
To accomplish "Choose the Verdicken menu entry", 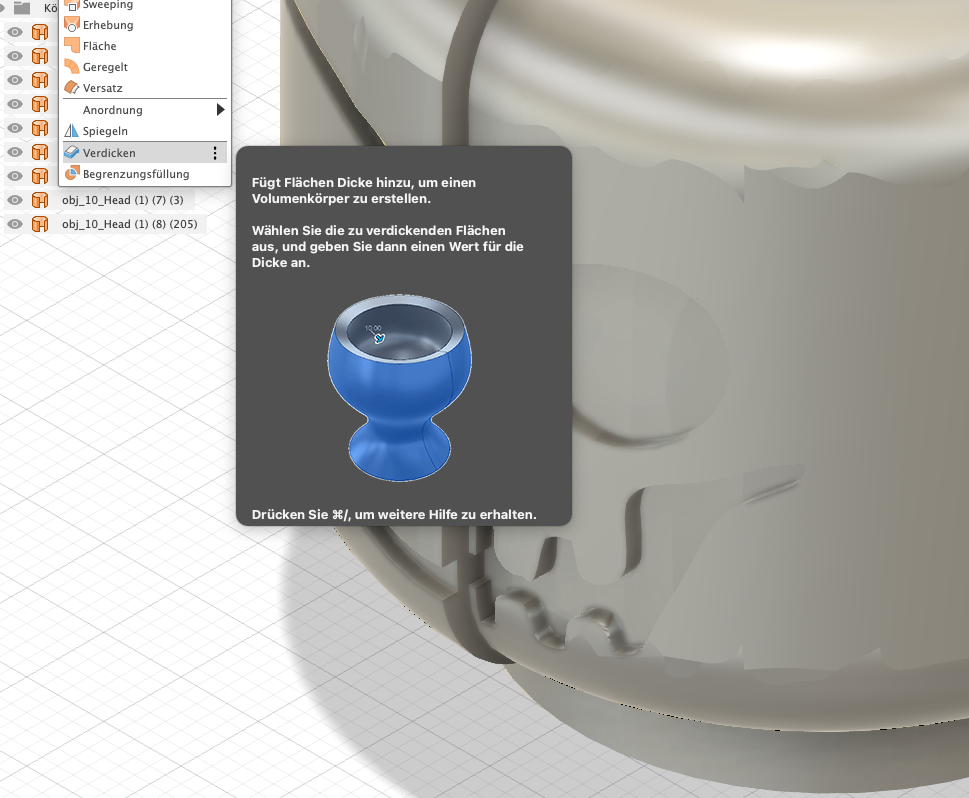I will [x=109, y=153].
